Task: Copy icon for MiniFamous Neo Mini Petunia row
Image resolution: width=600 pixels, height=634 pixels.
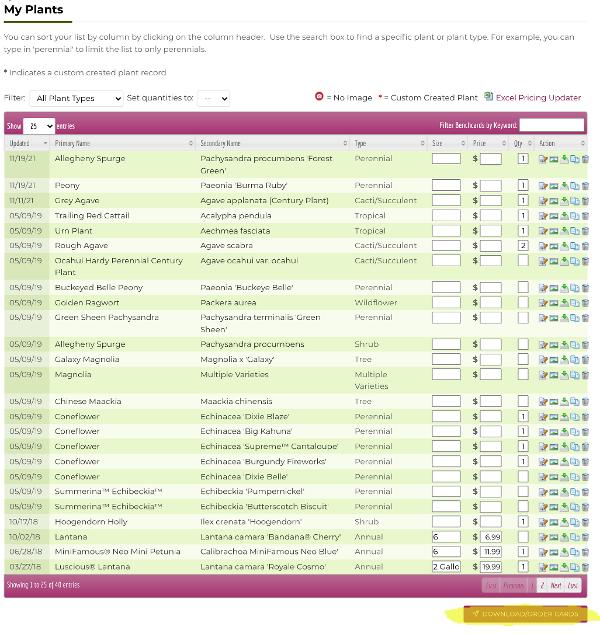Action: pos(575,552)
